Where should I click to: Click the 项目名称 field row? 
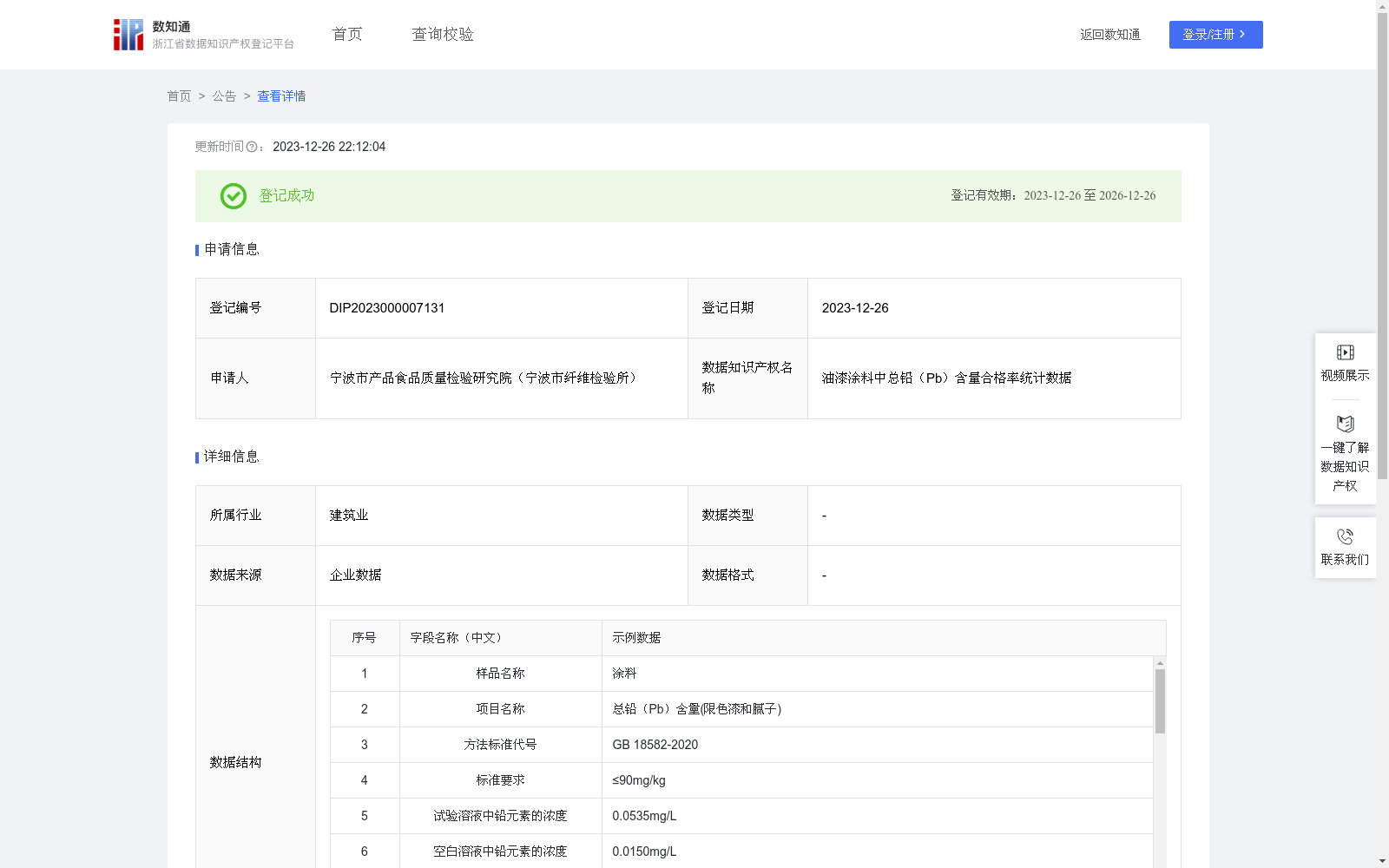[x=741, y=709]
